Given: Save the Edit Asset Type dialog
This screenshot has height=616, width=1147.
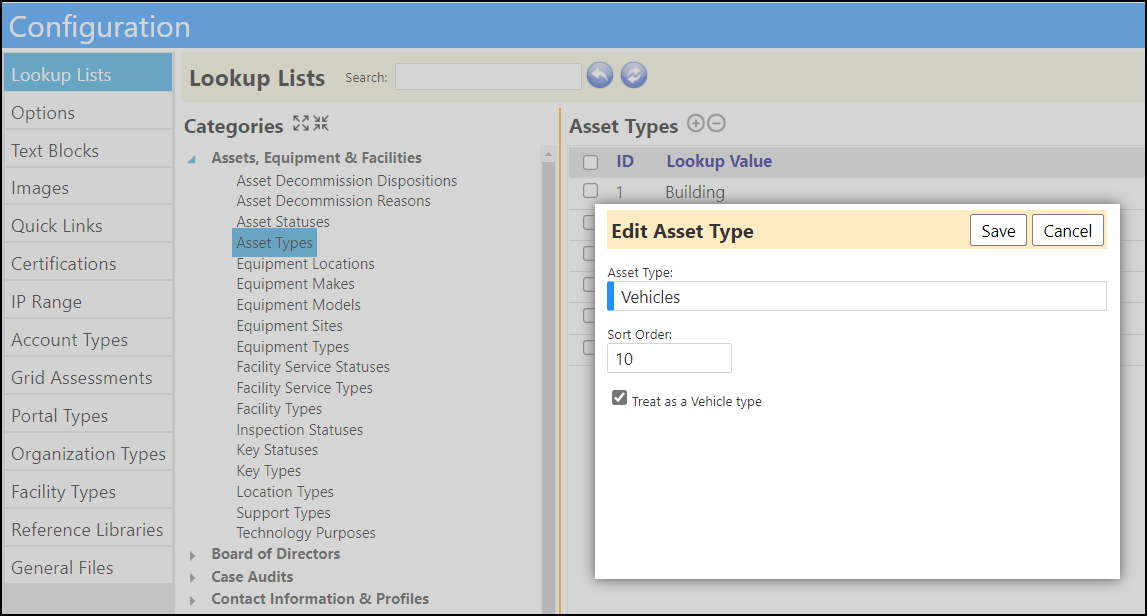Looking at the screenshot, I should 999,231.
